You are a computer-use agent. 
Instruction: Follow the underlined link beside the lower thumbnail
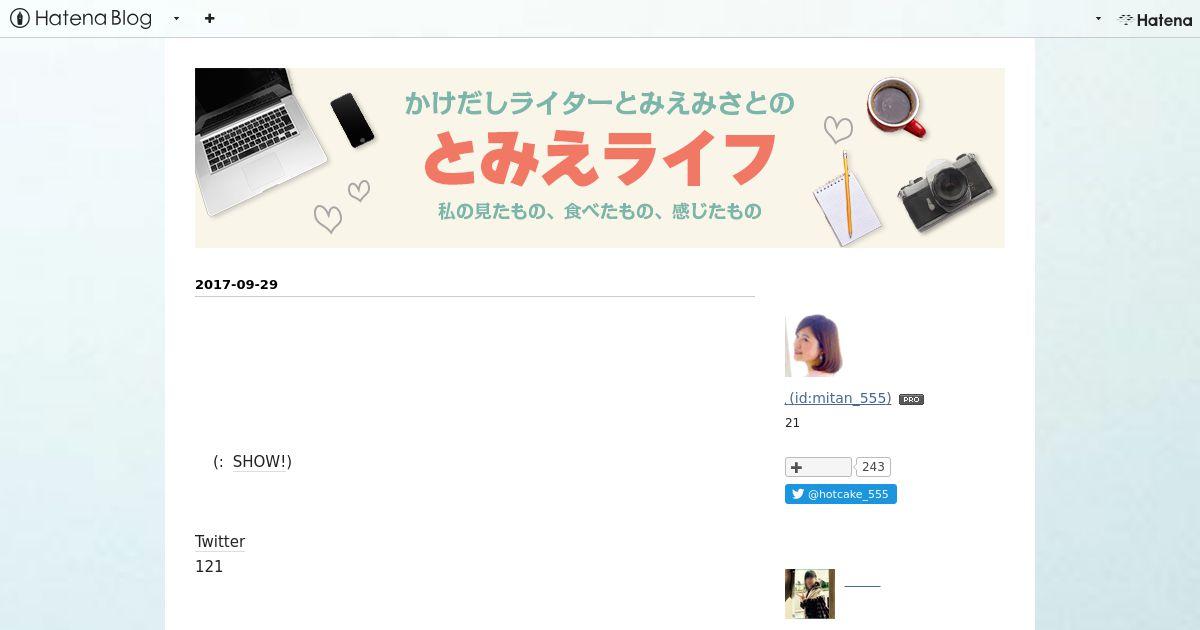click(x=862, y=585)
